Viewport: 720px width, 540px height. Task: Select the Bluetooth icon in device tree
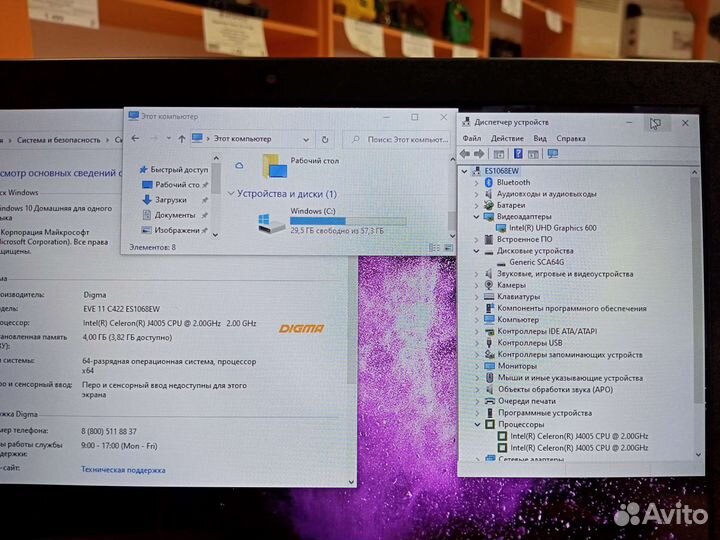(x=489, y=182)
